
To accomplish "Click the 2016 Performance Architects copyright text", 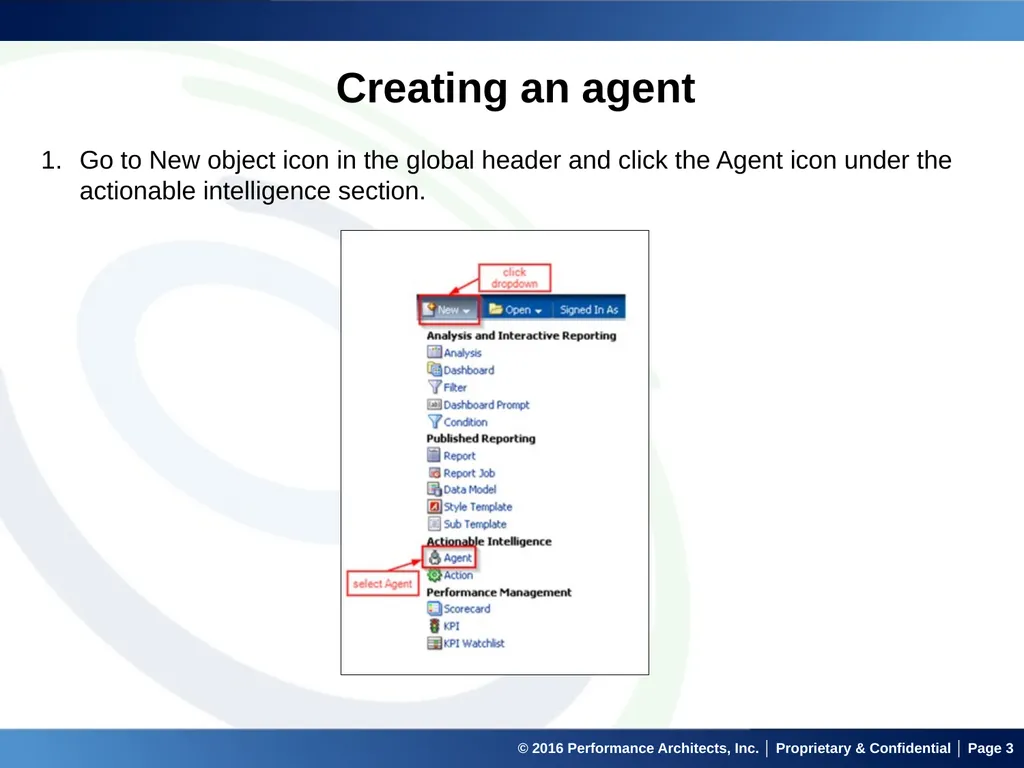I will click(638, 748).
